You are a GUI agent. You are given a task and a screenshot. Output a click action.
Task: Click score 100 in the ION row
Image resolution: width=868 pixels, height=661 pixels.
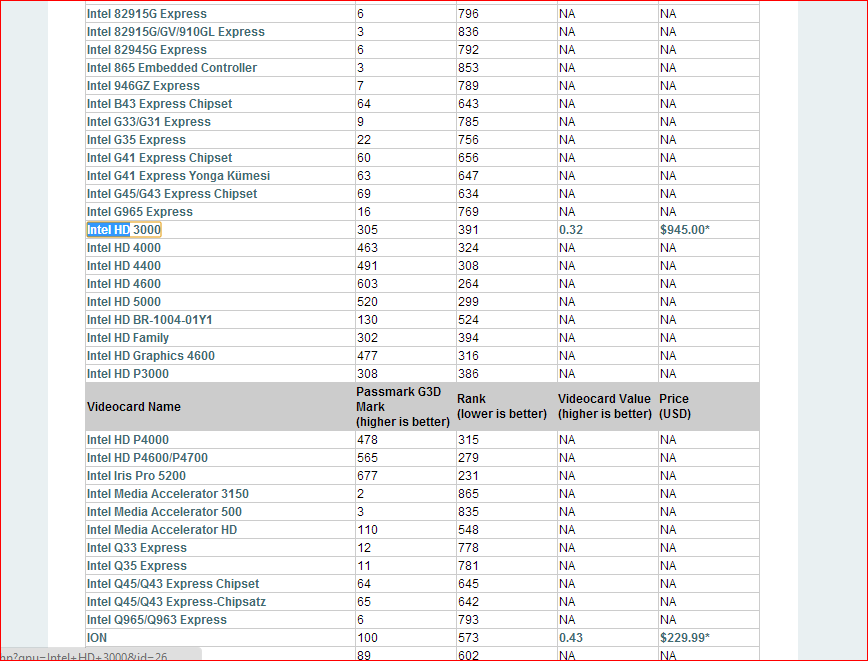368,638
